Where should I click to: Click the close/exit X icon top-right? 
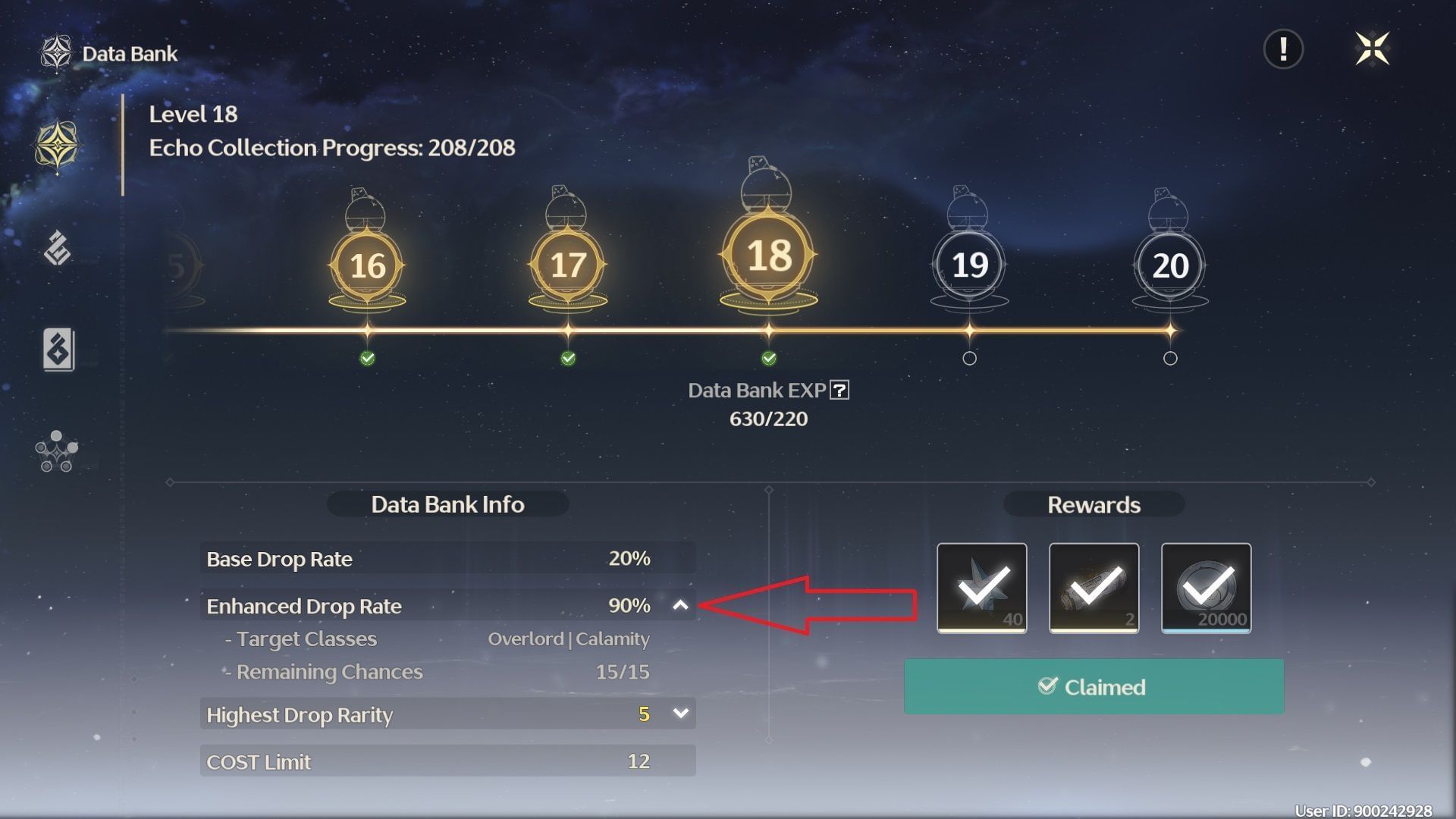[x=1373, y=48]
